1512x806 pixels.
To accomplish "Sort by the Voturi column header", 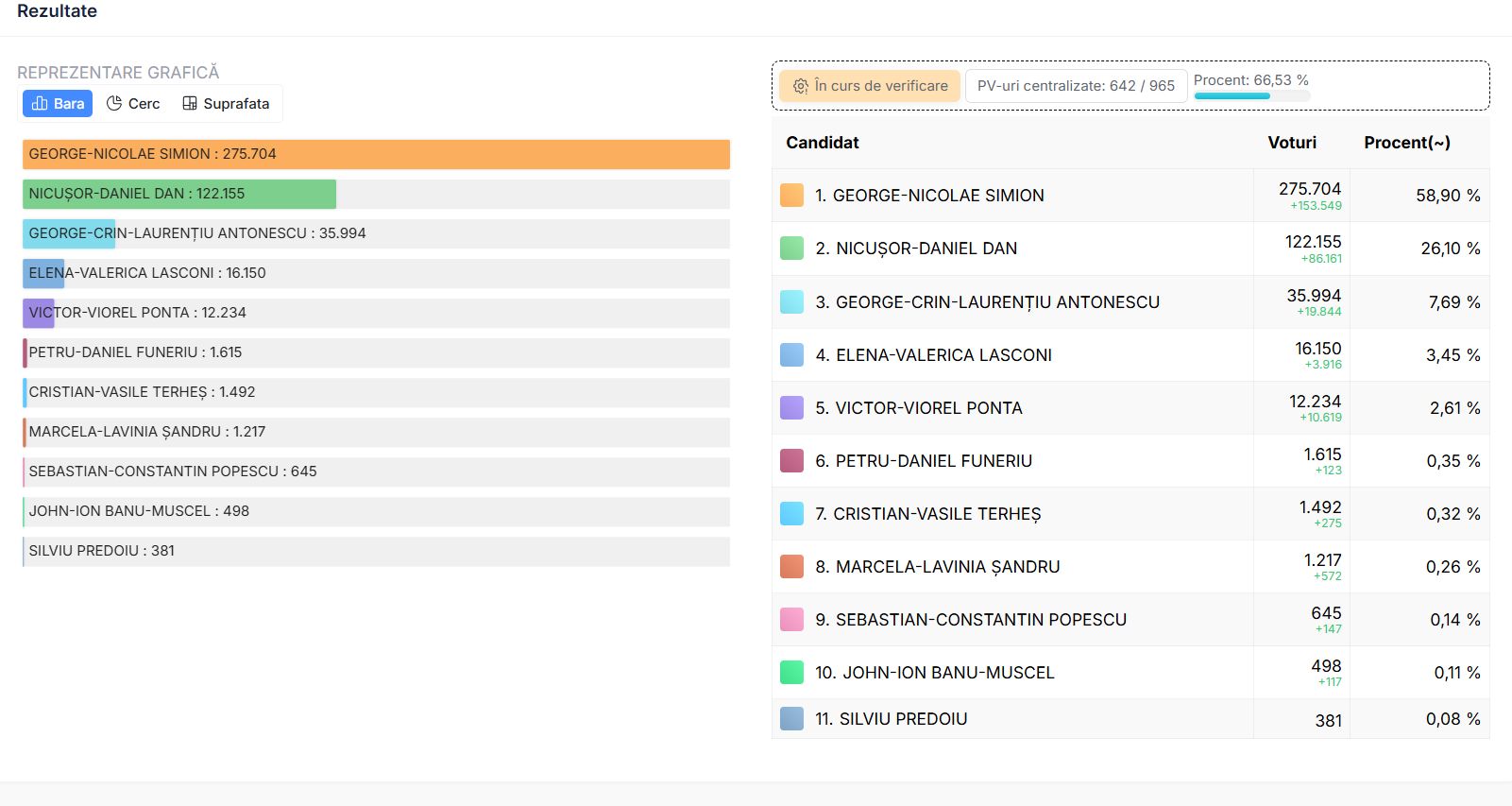I will click(1291, 143).
